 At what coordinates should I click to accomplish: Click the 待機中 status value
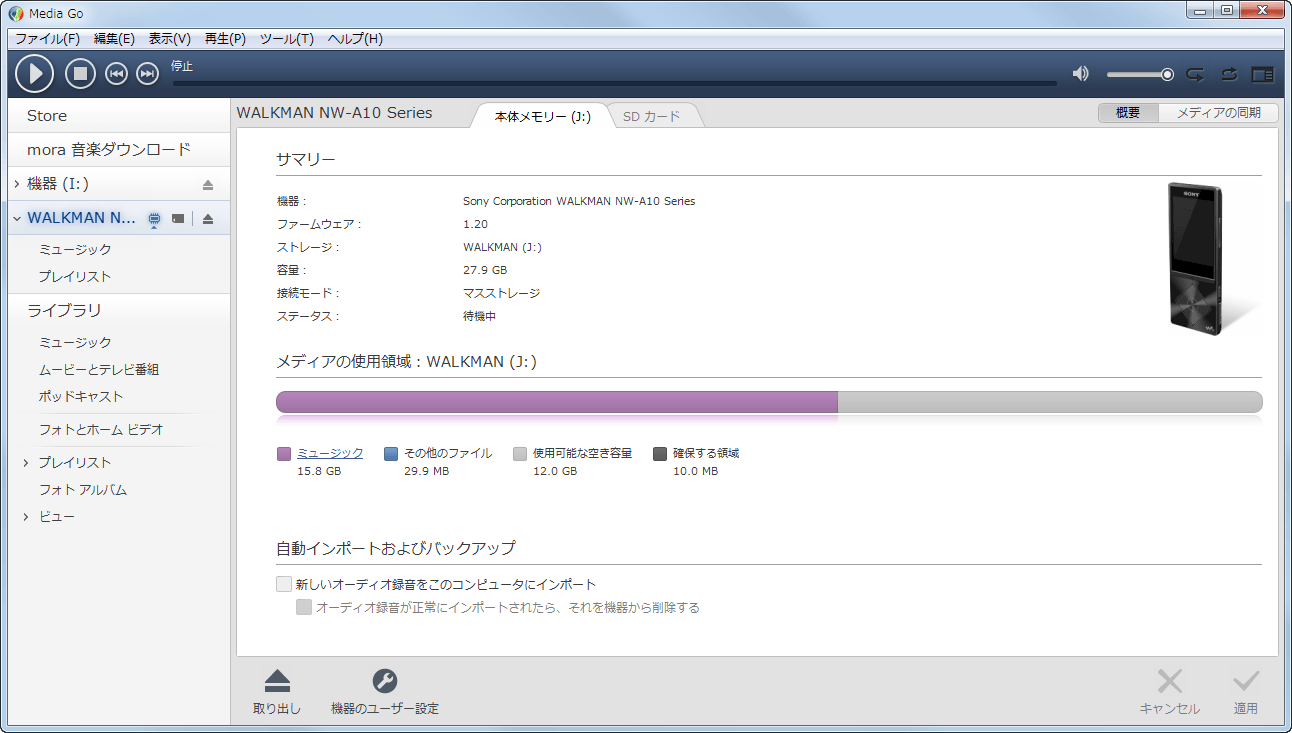pyautogui.click(x=480, y=316)
